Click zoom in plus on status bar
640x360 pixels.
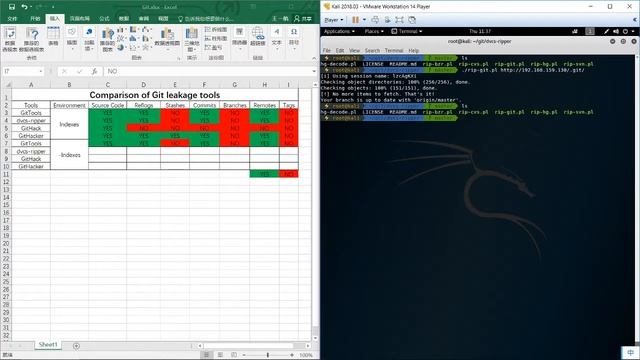tap(292, 355)
